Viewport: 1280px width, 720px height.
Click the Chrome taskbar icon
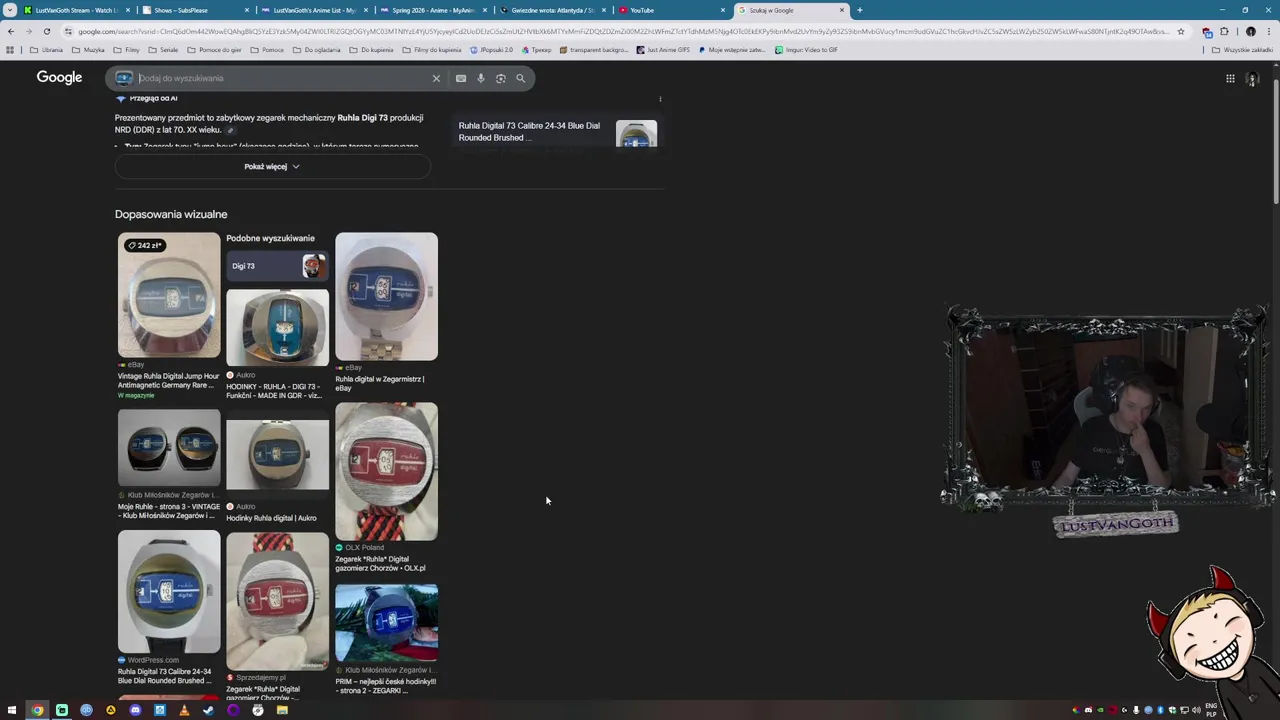tap(37, 710)
